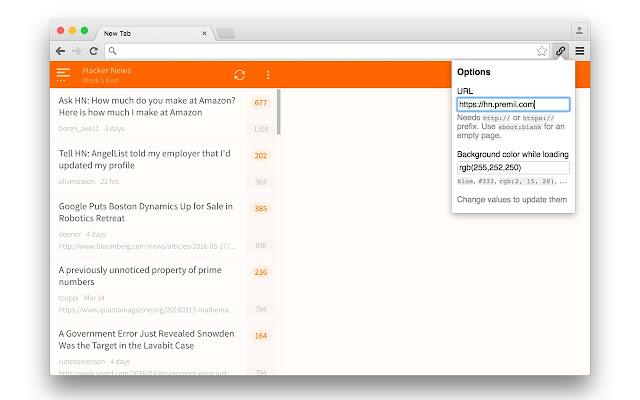Open the 'Tell HN: AngelList told my employer' story
640x400 pixels.
tap(144, 159)
